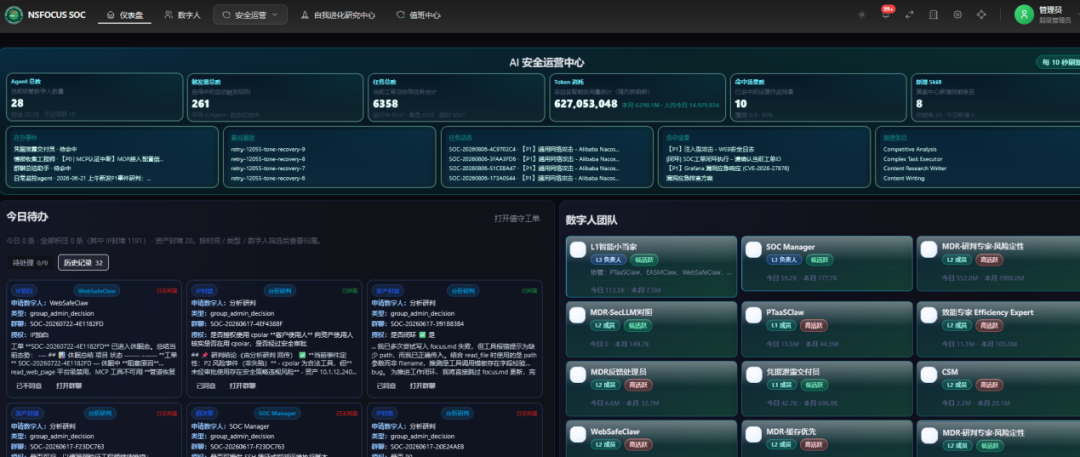Click 低活跃 tag on 凭据泄露交付员 card
The height and width of the screenshot is (457, 1080).
814,385
